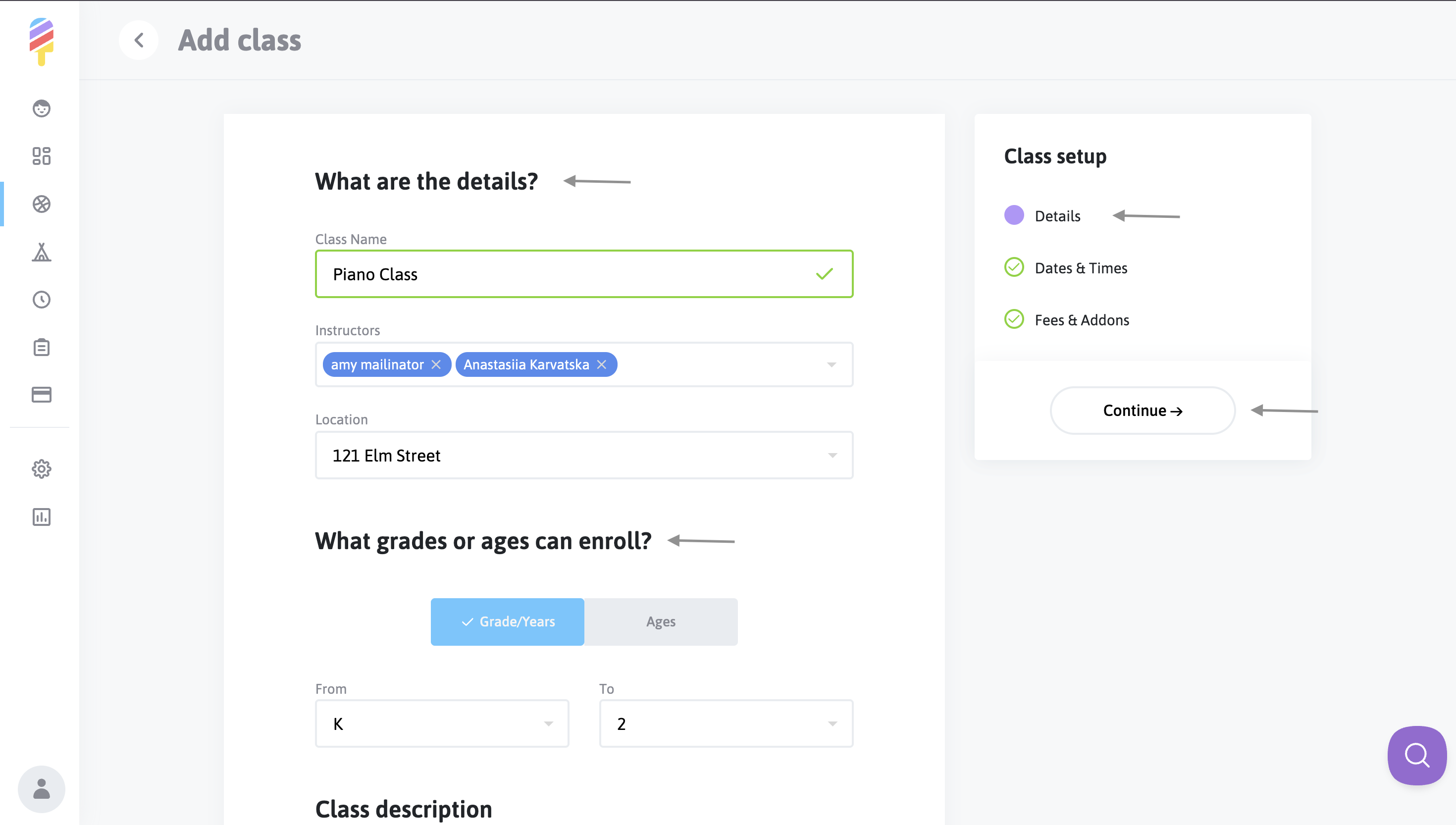
Task: Open the reports chart icon
Action: 42,517
